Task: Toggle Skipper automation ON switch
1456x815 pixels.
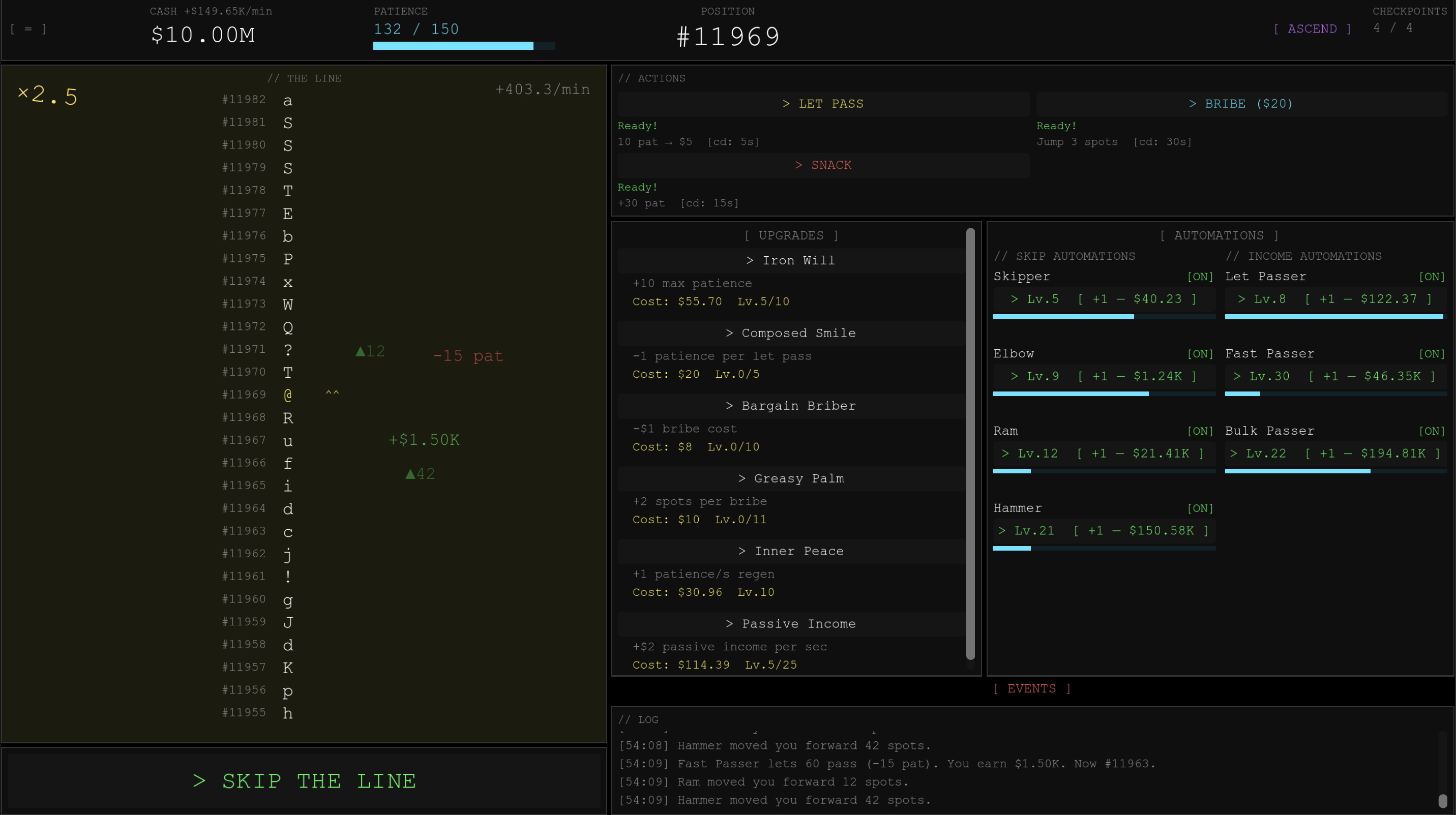Action: coord(1200,277)
